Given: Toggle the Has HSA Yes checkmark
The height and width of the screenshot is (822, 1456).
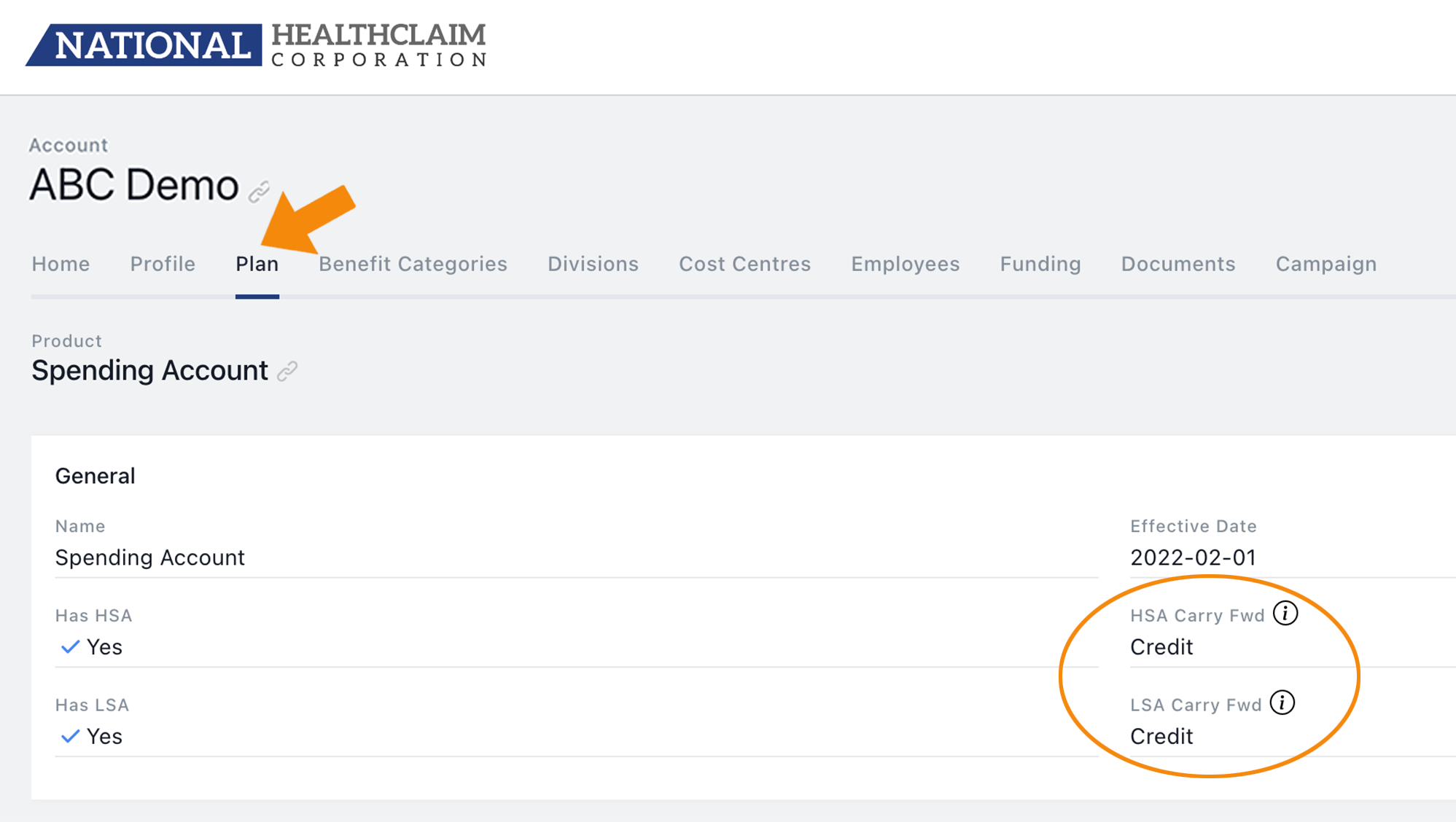Looking at the screenshot, I should pos(70,646).
